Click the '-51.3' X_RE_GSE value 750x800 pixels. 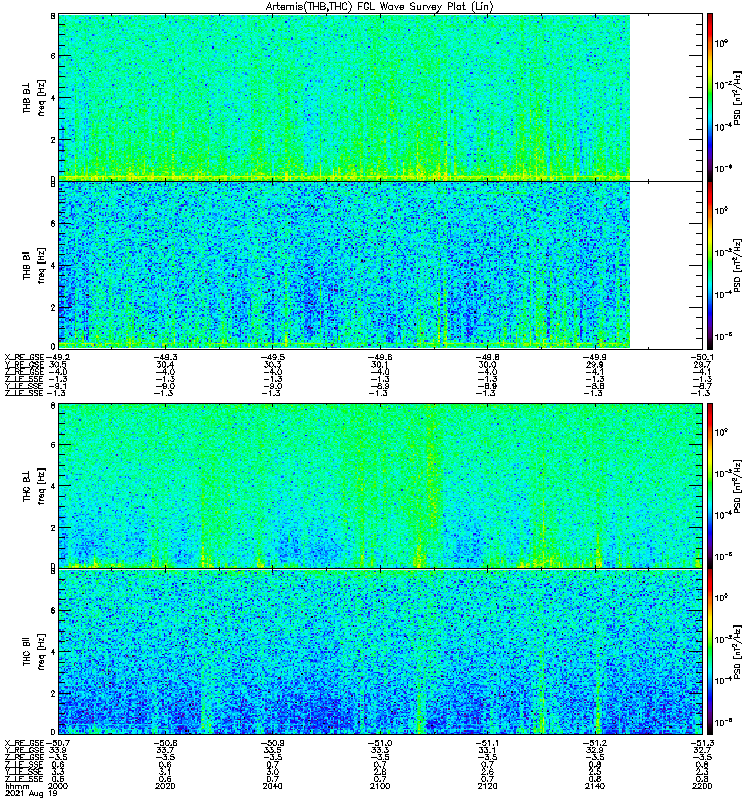click(702, 743)
